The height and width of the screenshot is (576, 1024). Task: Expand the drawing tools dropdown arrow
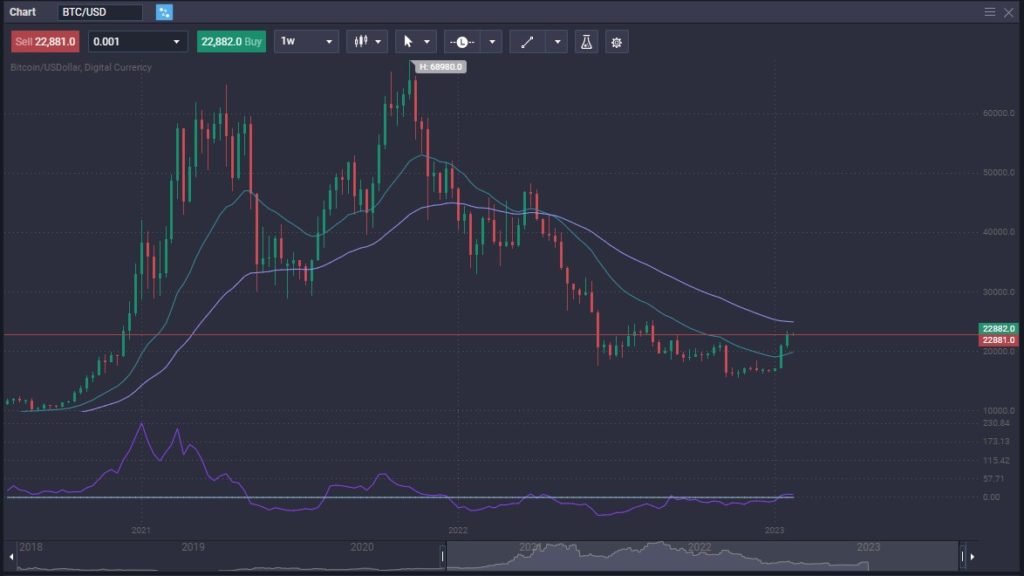[557, 41]
